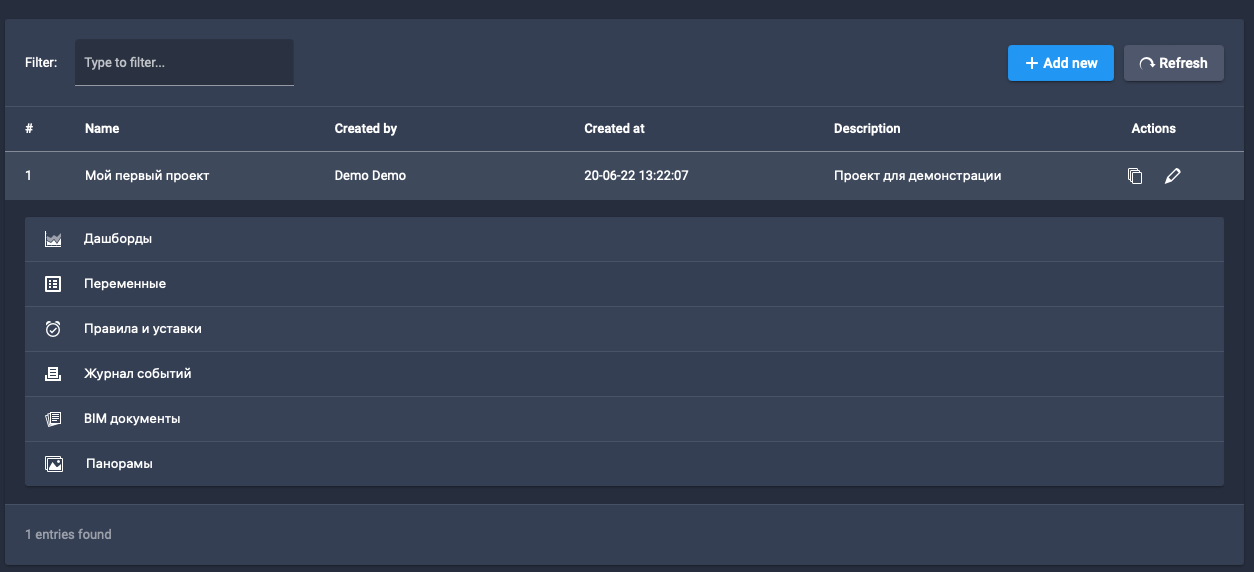Click the copy project icon

point(1135,176)
